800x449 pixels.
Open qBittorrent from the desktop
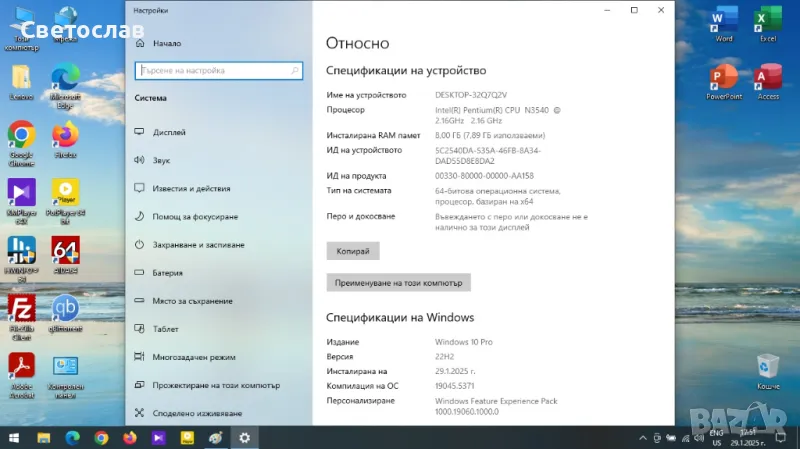coord(66,307)
